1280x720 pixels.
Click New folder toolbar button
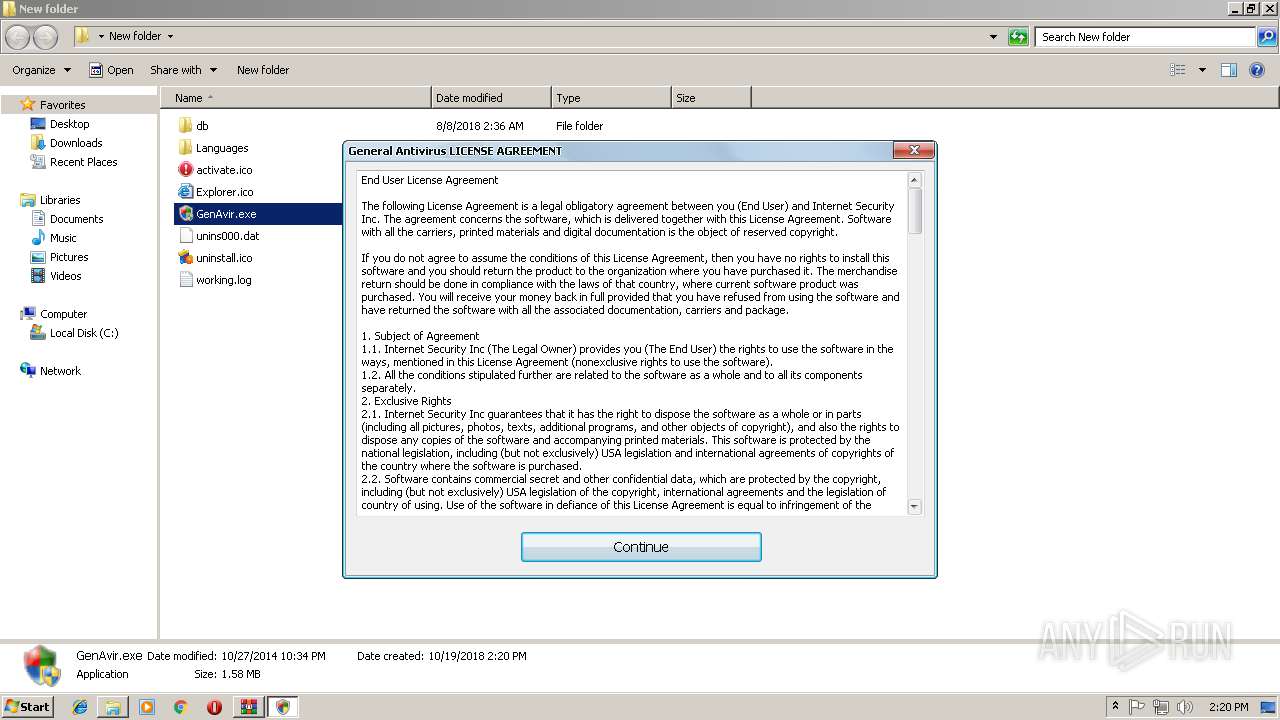pos(263,70)
